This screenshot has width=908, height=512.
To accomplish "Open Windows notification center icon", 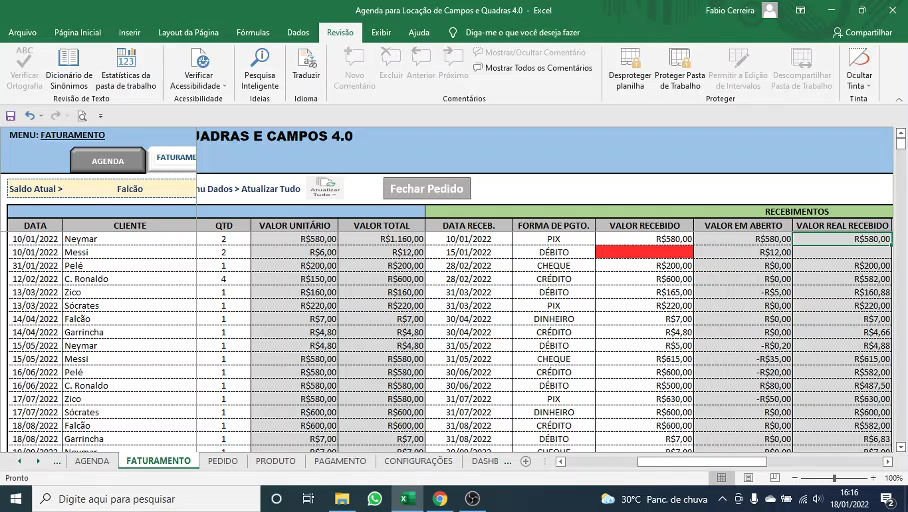I will 887,499.
